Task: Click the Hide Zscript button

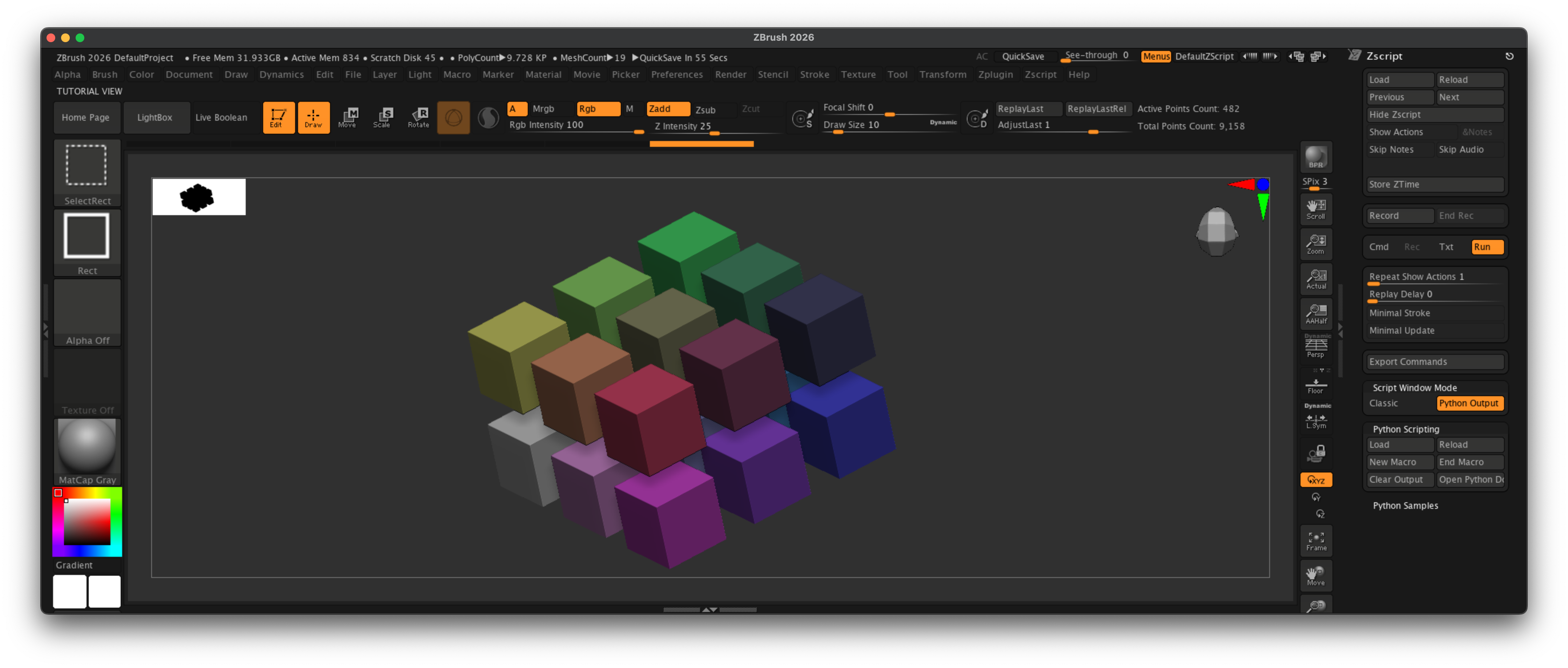Action: pyautogui.click(x=1435, y=114)
